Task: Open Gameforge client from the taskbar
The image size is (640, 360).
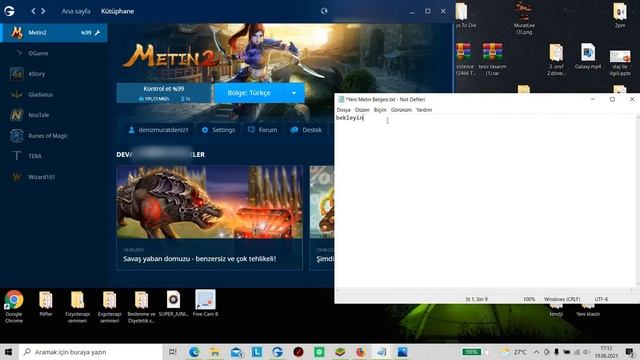Action: point(278,352)
